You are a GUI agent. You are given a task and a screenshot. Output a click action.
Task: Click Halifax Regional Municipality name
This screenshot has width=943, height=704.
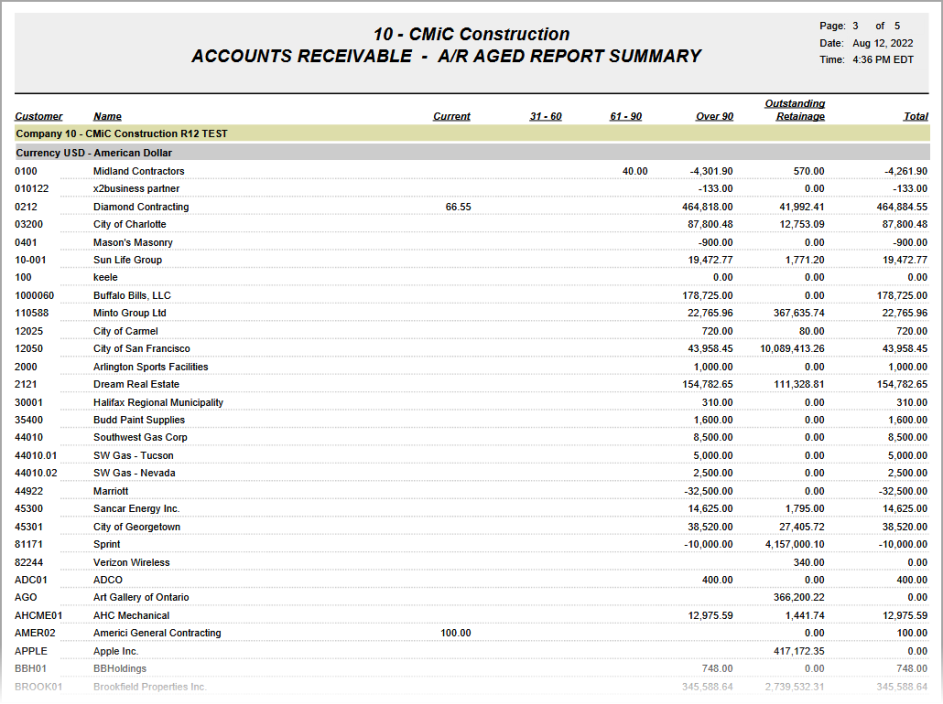point(158,403)
